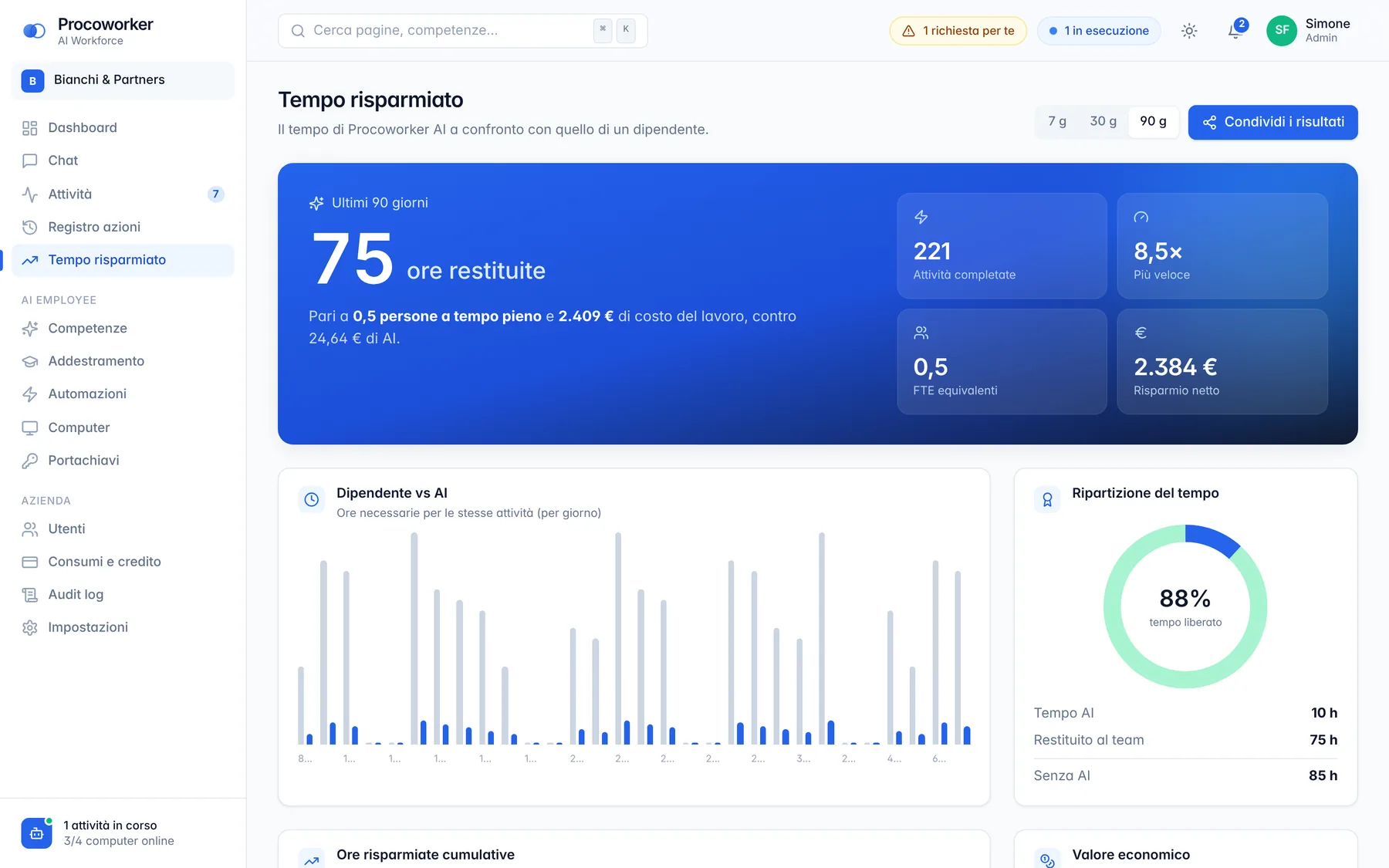Click the sun theme toggle icon

(1189, 31)
